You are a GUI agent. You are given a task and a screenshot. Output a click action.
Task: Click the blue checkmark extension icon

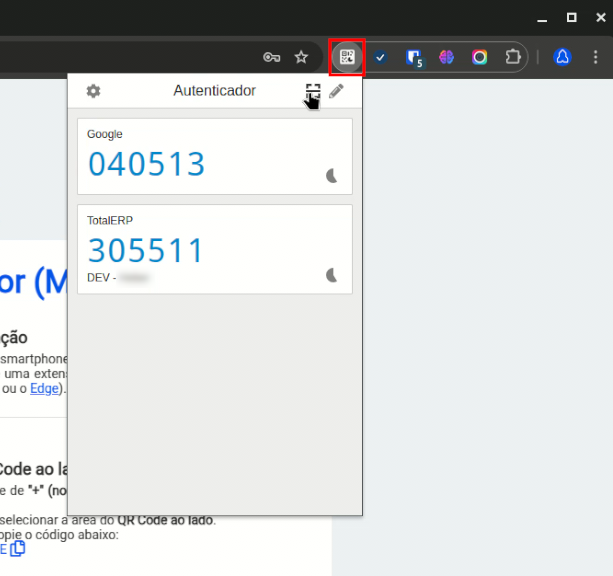[380, 57]
